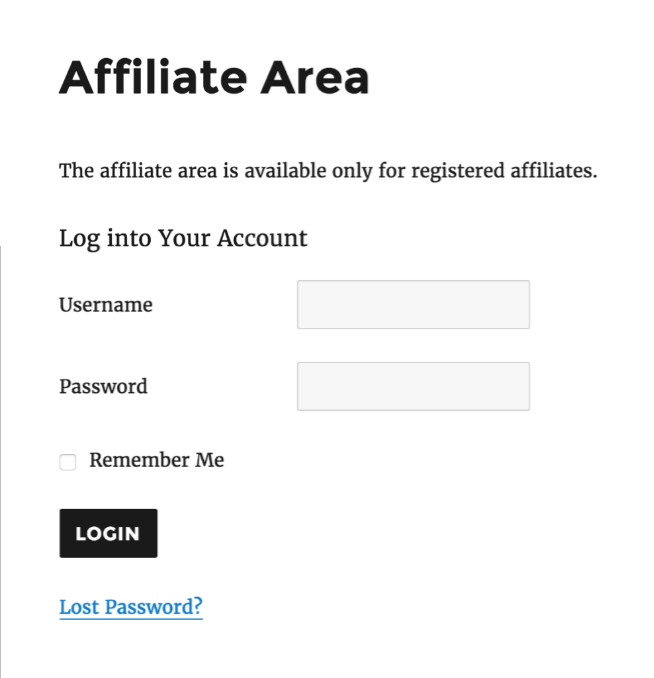654x678 pixels.
Task: Click the Password label
Action: (x=103, y=386)
